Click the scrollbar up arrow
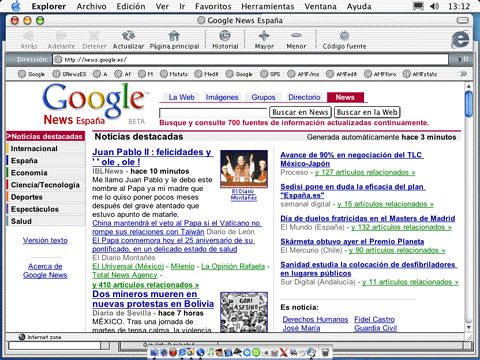The image size is (480, 360). coord(468,86)
